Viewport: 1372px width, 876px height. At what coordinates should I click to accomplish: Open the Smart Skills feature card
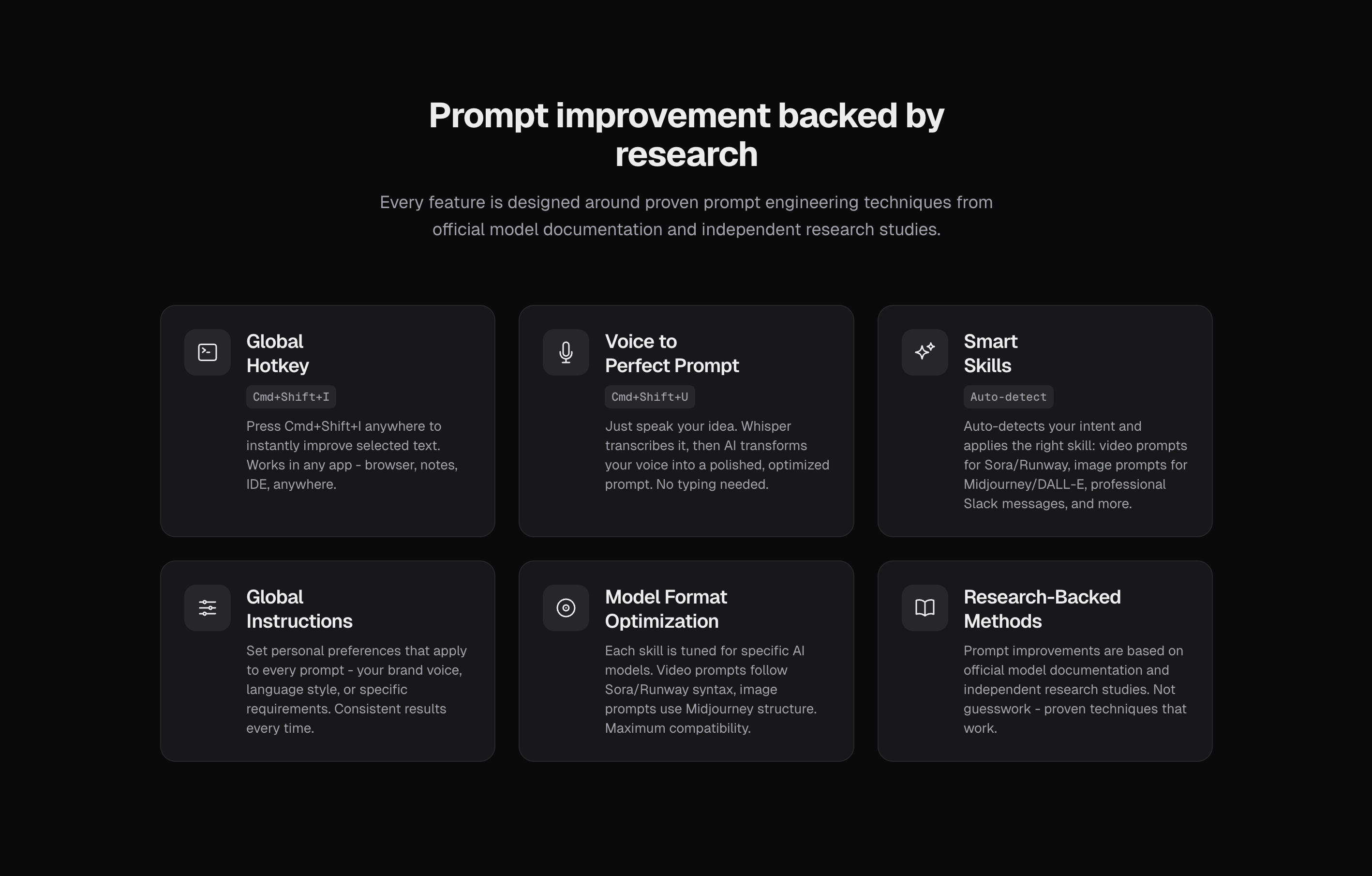pos(1045,422)
